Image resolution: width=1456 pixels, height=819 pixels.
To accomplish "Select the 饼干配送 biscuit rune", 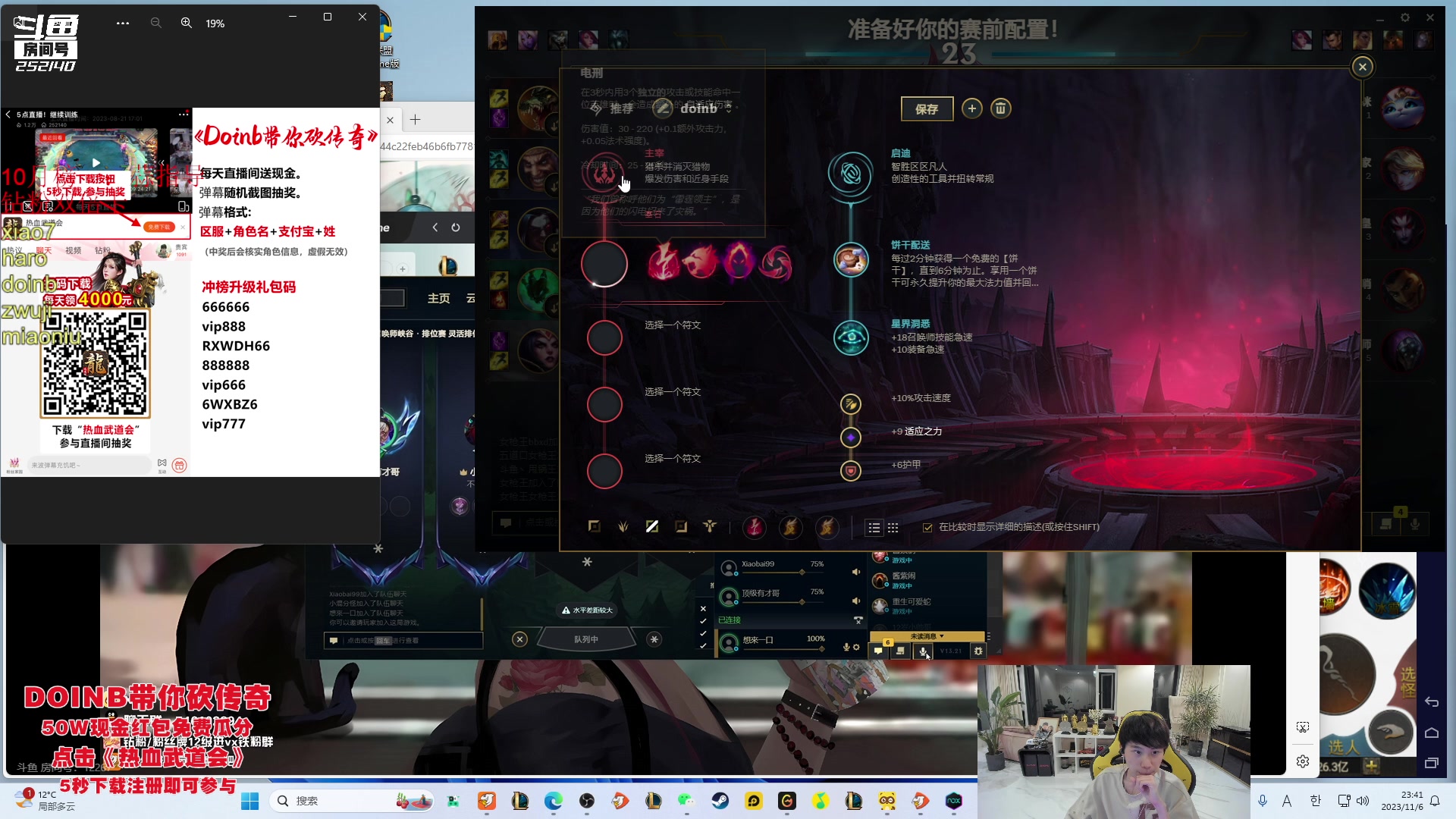I will (x=851, y=259).
